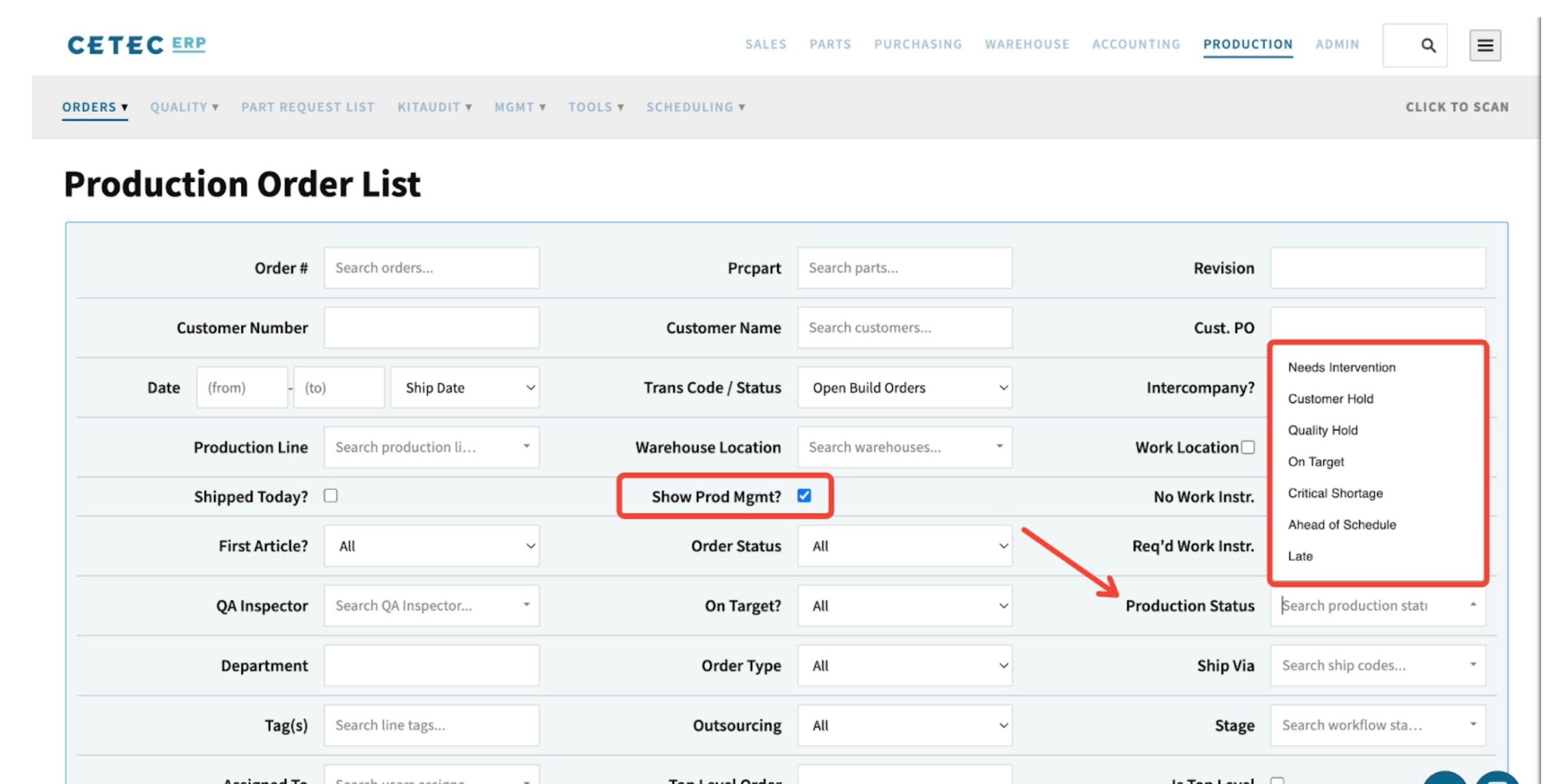The image size is (1563, 784).
Task: Focus the Order # search field
Action: point(431,267)
